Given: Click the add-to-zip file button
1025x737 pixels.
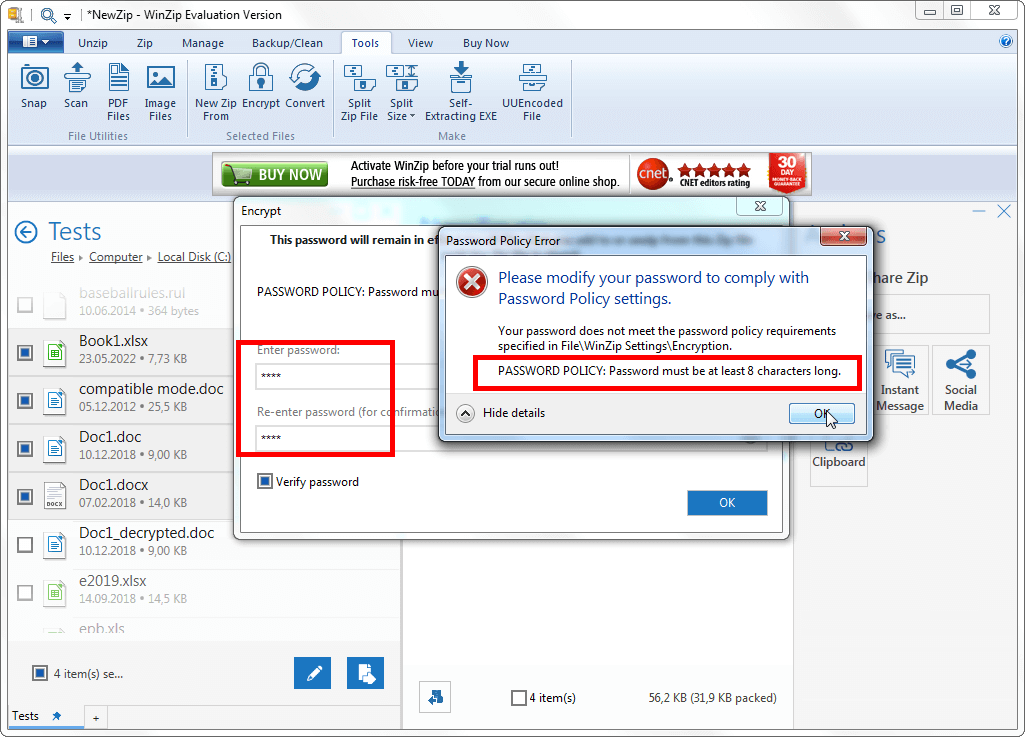Looking at the screenshot, I should point(365,673).
